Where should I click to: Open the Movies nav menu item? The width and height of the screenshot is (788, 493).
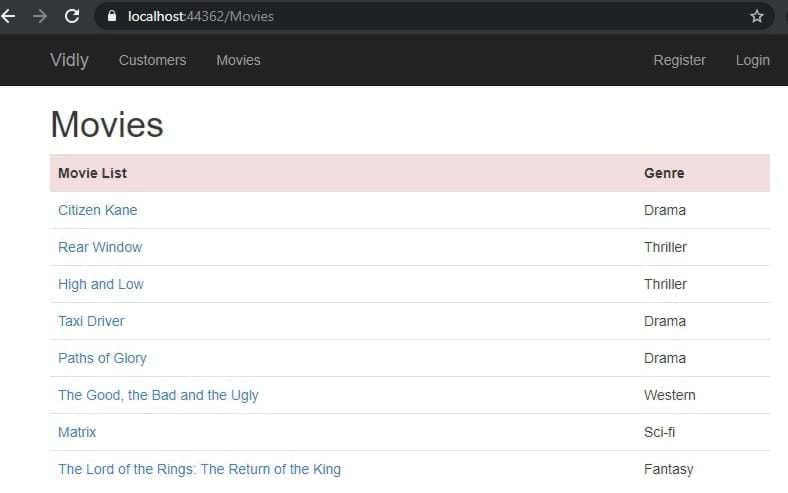(238, 60)
